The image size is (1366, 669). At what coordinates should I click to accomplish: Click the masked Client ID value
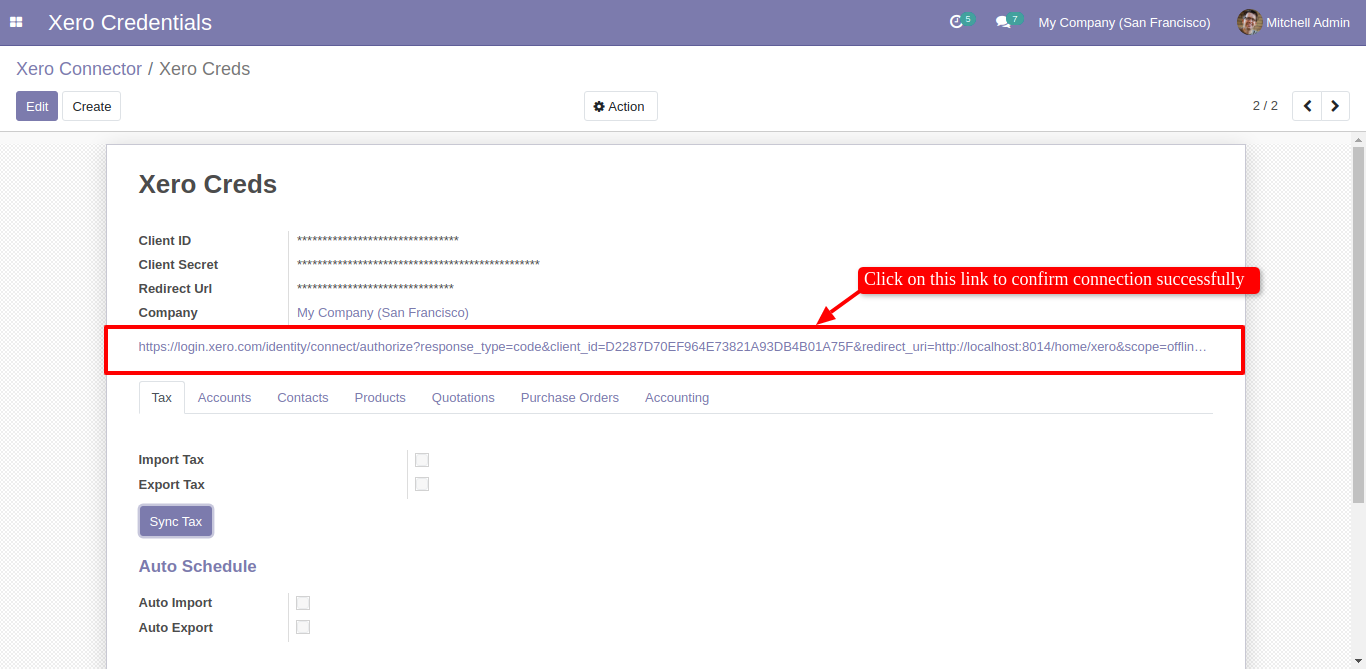coord(378,241)
